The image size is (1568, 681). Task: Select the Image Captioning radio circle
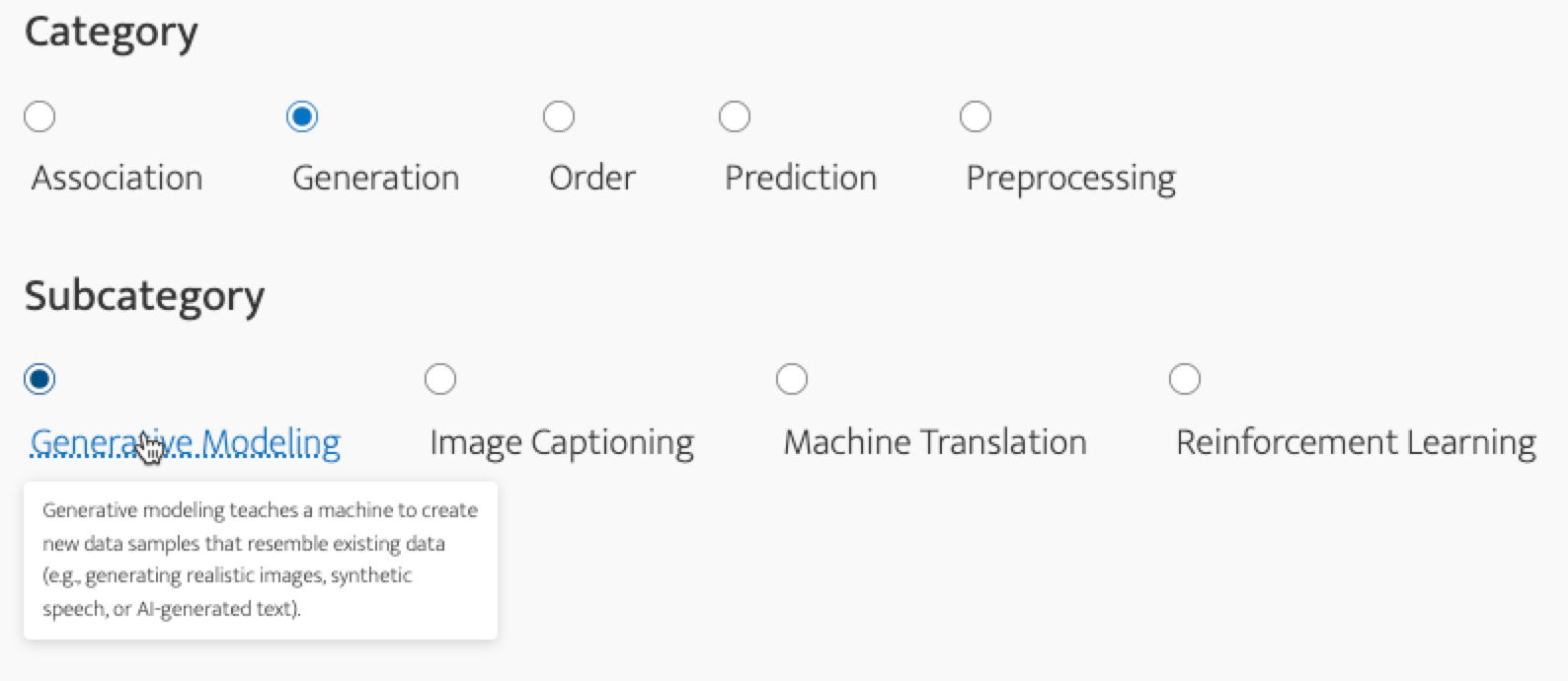[x=440, y=379]
